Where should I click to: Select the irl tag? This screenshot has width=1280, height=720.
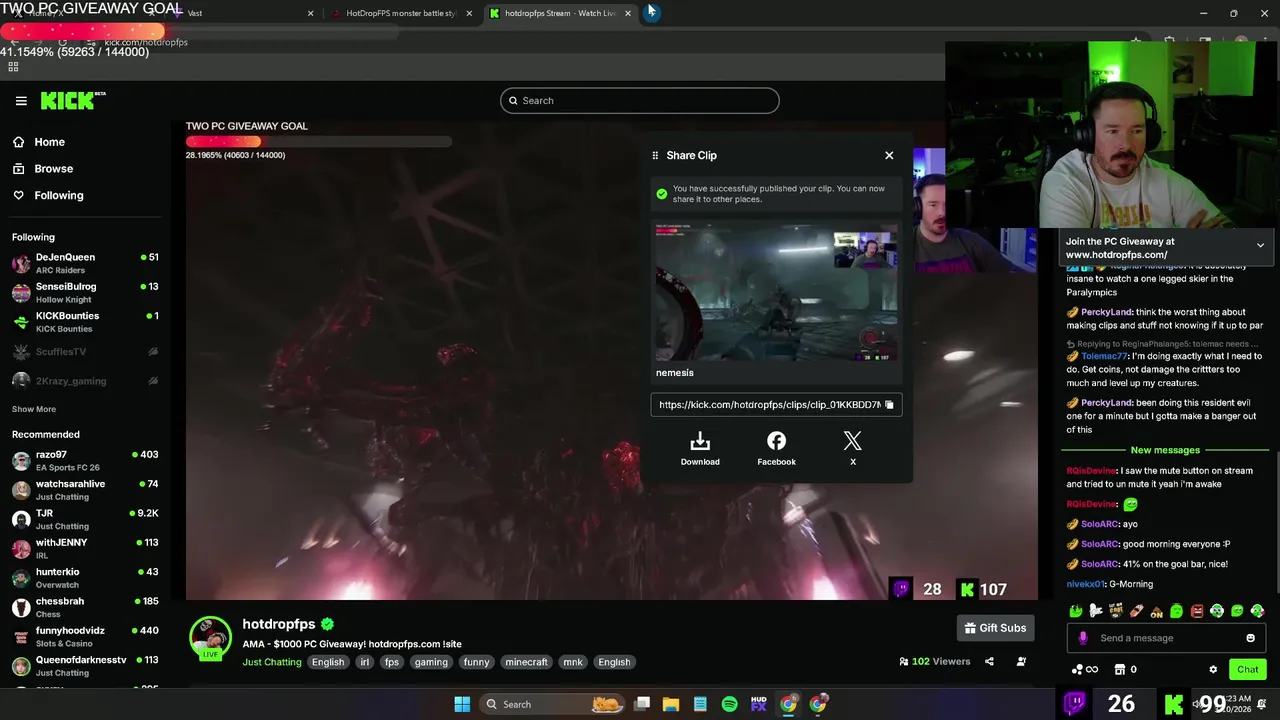point(365,662)
